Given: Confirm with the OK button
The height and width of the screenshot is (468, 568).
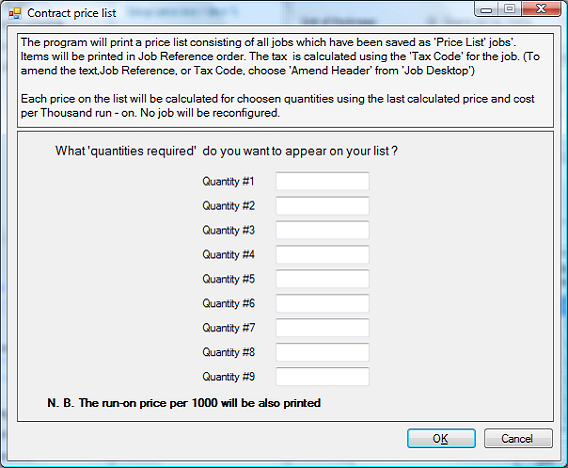Looking at the screenshot, I should point(441,439).
